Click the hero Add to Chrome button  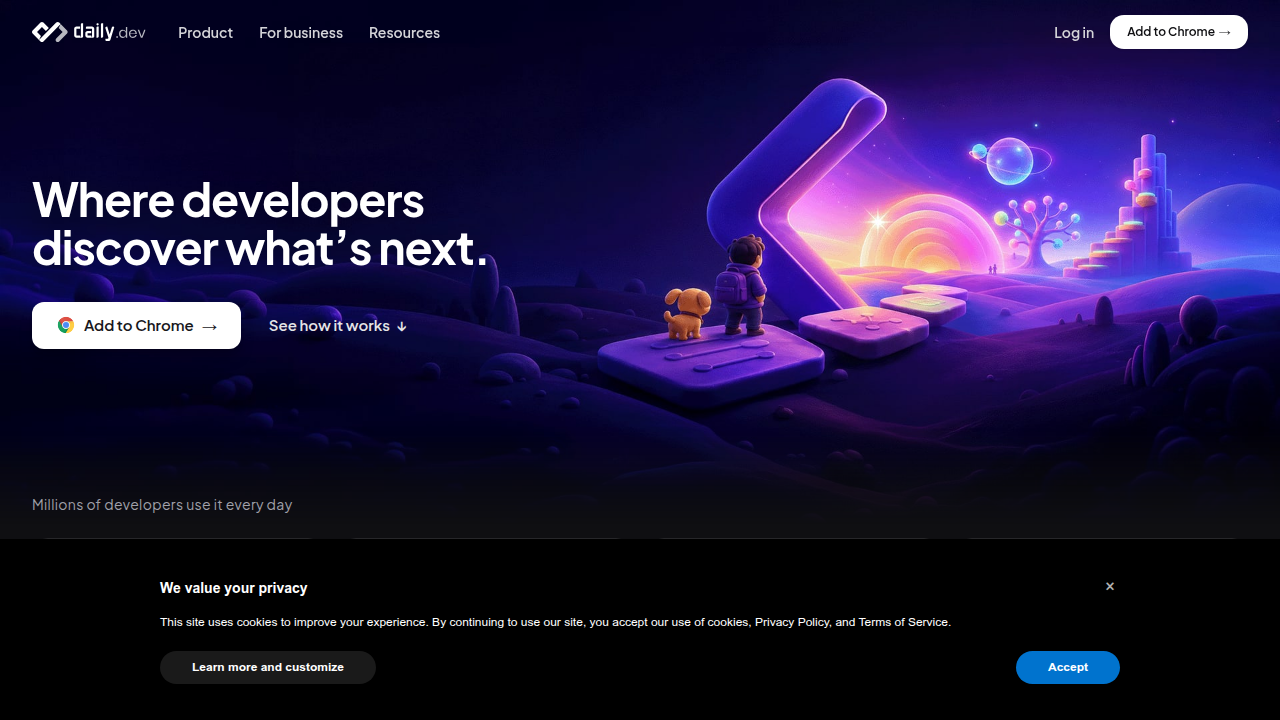[x=136, y=326]
